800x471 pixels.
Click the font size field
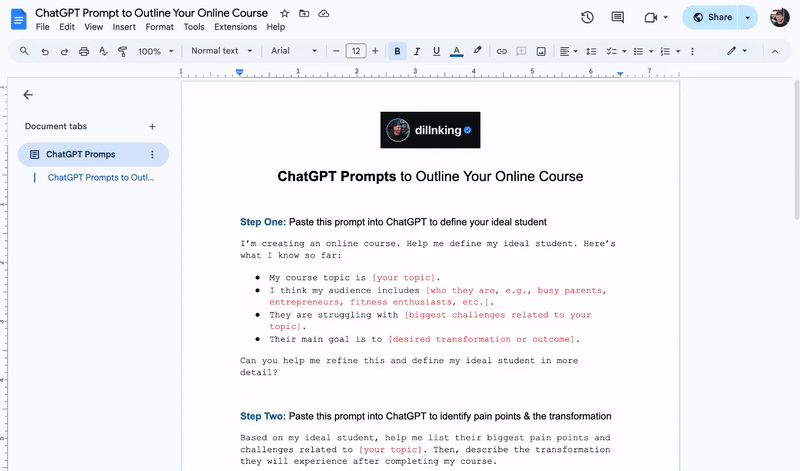pyautogui.click(x=356, y=51)
